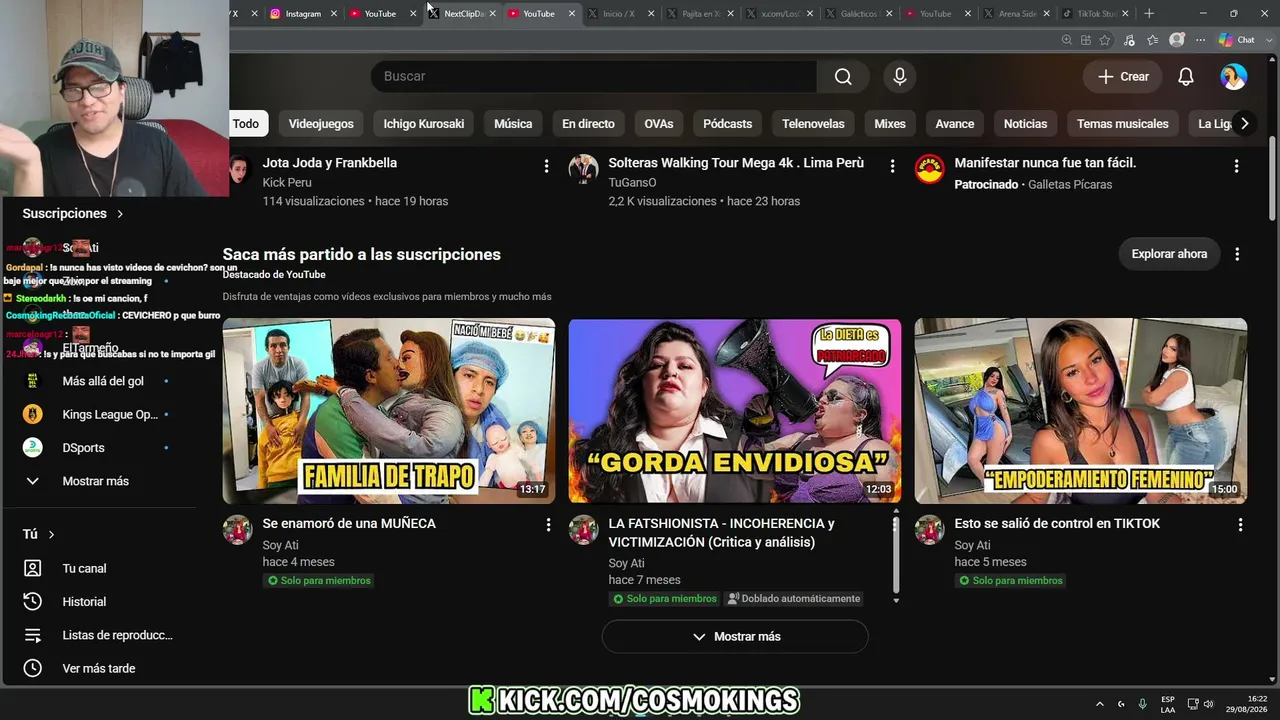
Task: Click the Explorar ahora button
Action: pos(1169,254)
